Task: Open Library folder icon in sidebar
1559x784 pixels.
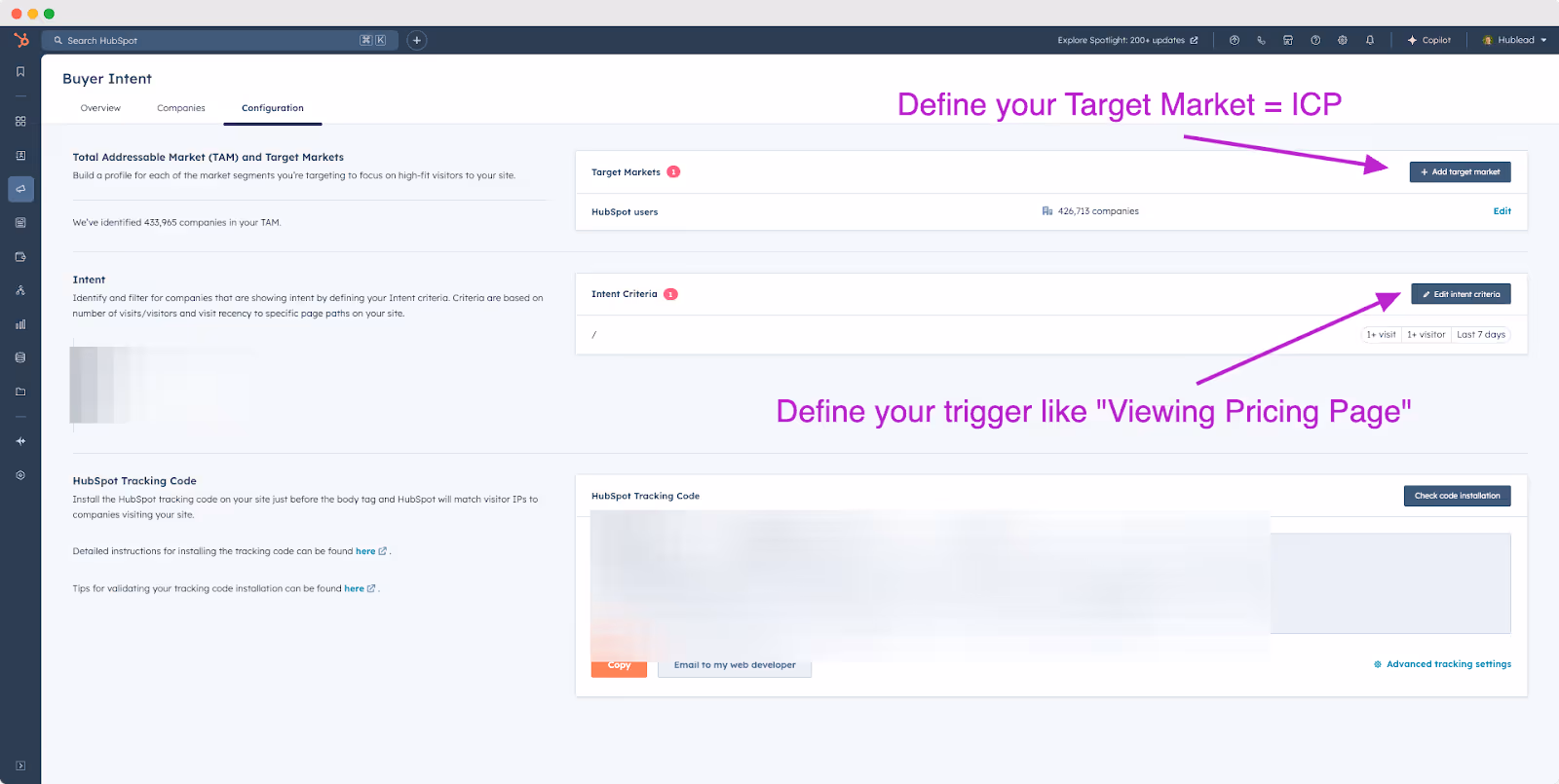Action: coord(20,392)
